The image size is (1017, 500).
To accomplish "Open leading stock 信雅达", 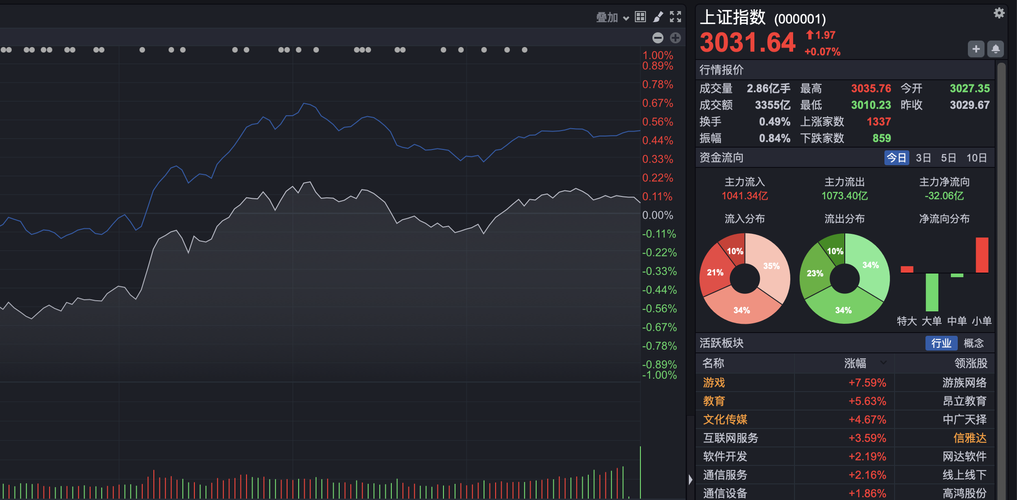I will pyautogui.click(x=970, y=437).
